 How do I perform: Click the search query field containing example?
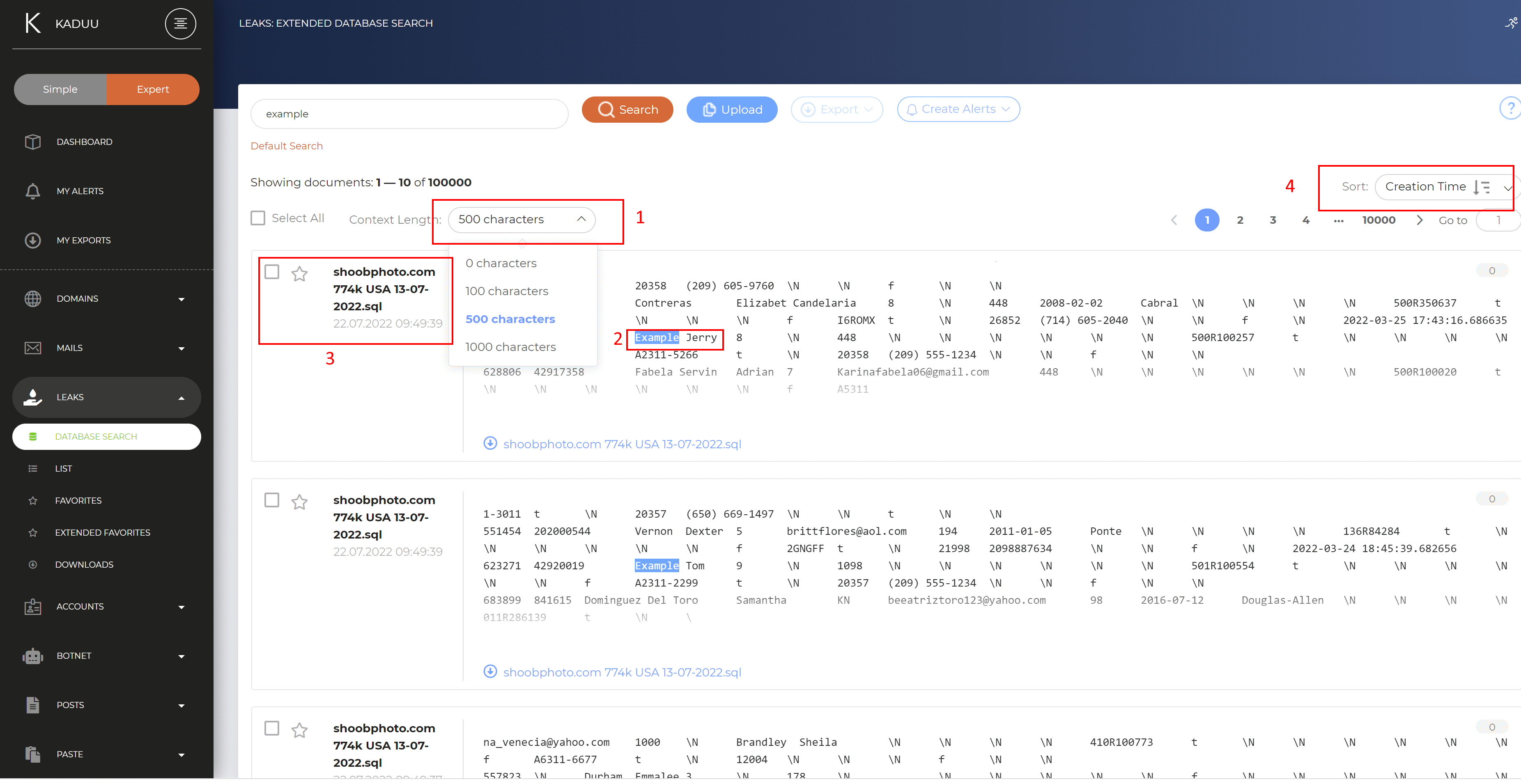[409, 113]
